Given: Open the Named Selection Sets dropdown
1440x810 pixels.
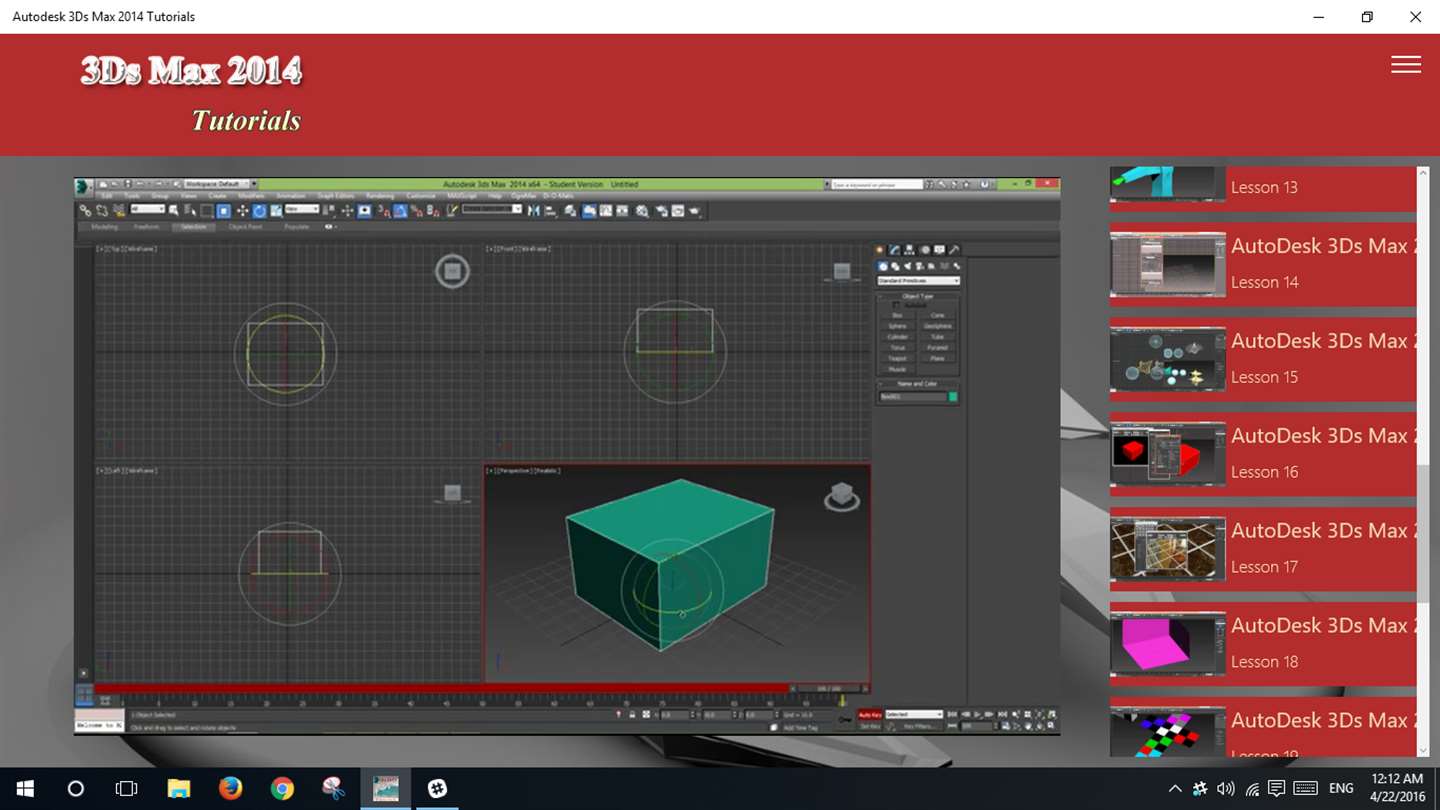Looking at the screenshot, I should [x=491, y=209].
